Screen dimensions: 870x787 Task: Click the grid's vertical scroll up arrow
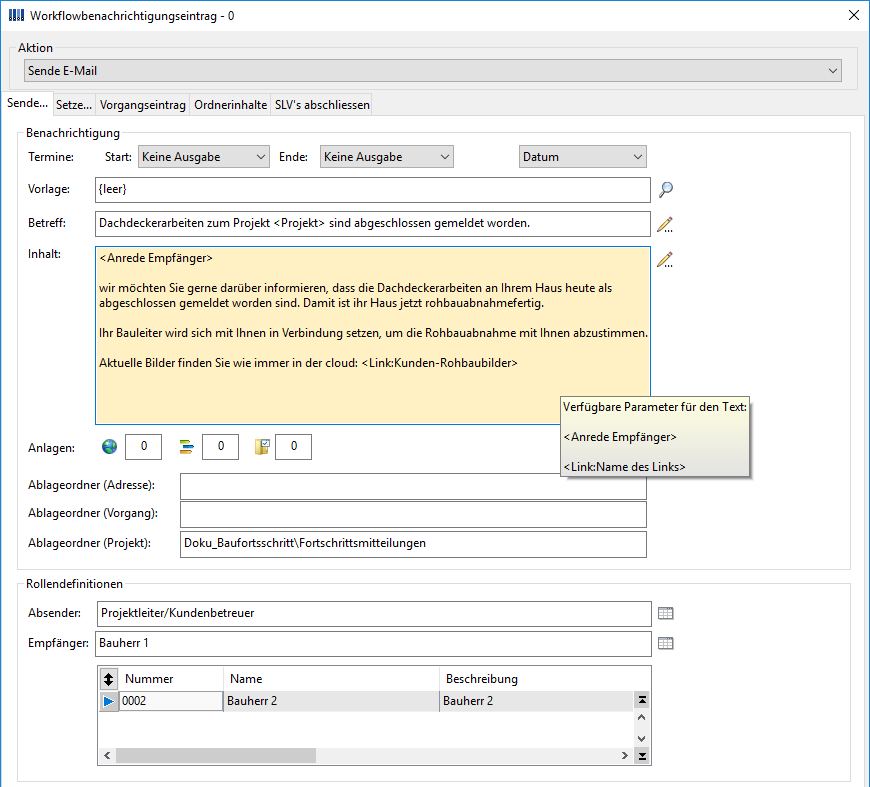(642, 718)
